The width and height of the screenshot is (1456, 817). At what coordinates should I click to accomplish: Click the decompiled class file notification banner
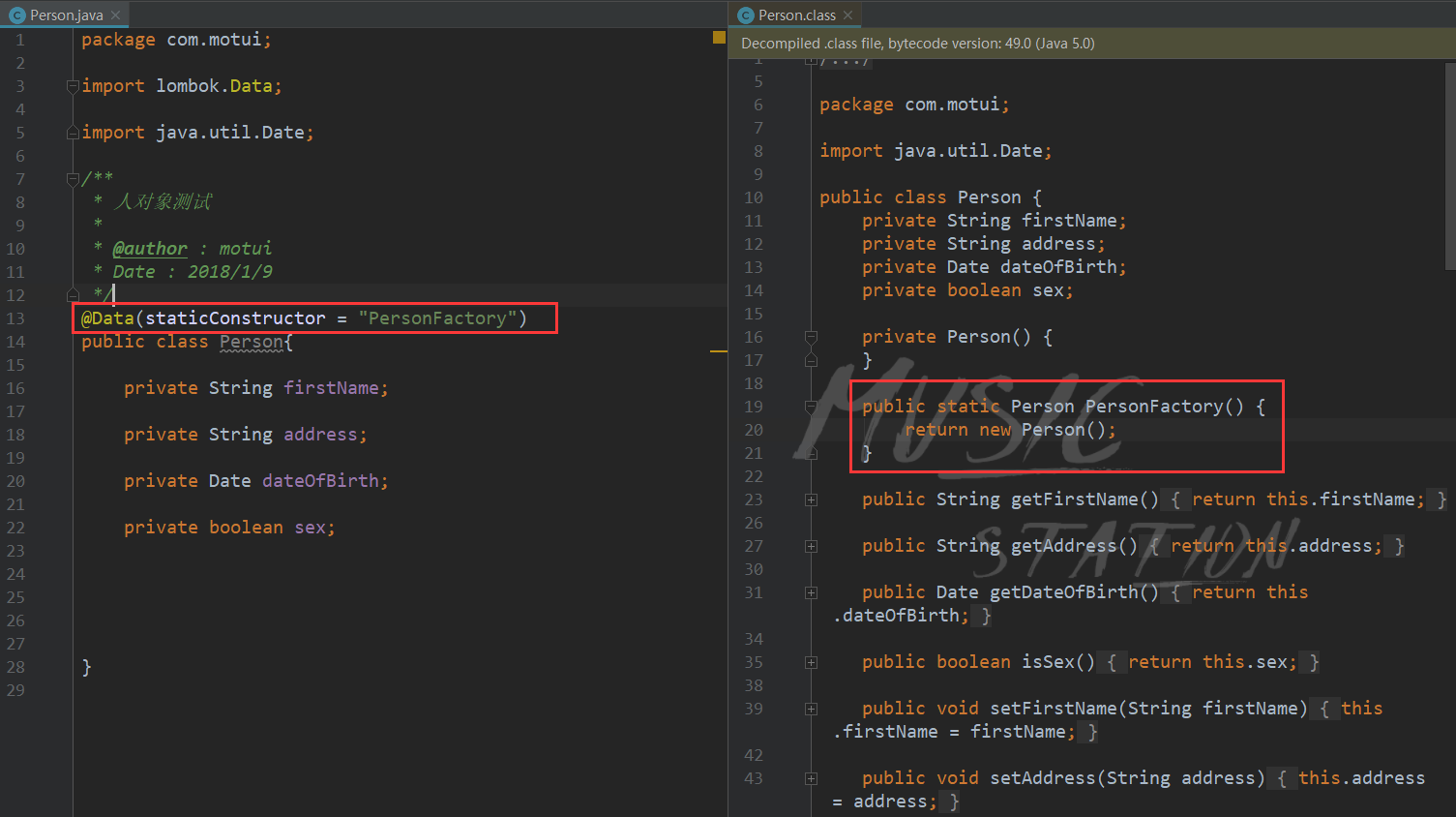[x=1092, y=44]
